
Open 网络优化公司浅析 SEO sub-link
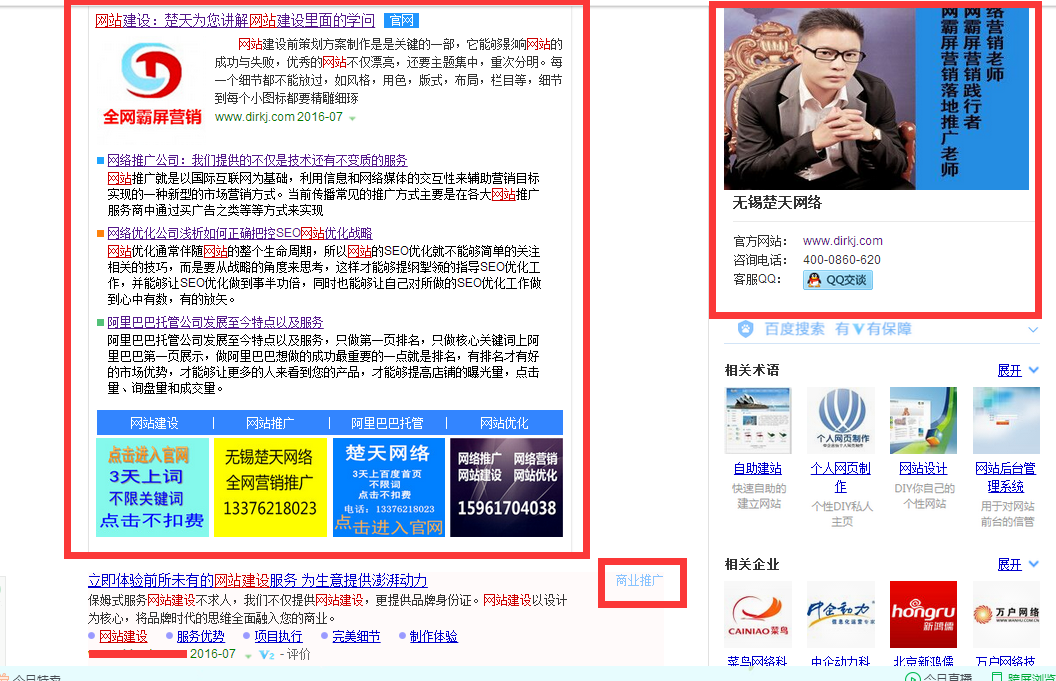pyautogui.click(x=240, y=233)
